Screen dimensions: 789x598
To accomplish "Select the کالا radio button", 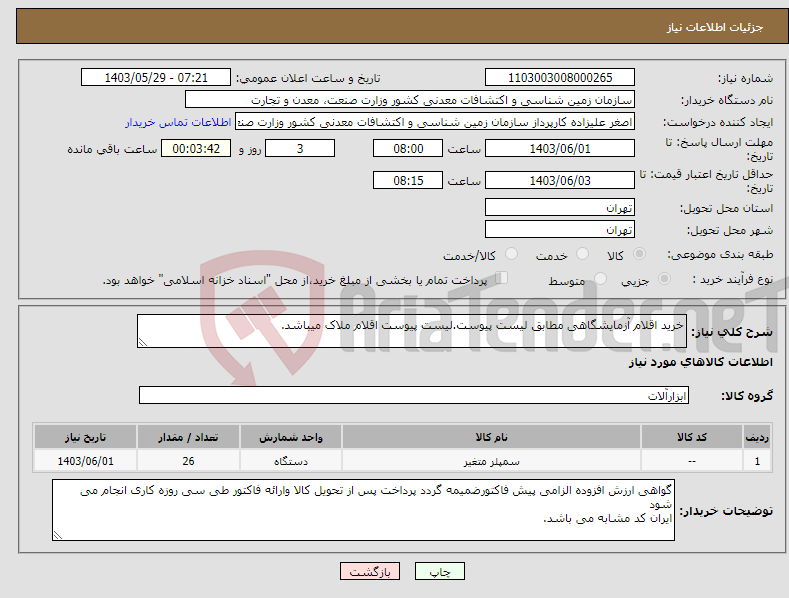I will (639, 254).
